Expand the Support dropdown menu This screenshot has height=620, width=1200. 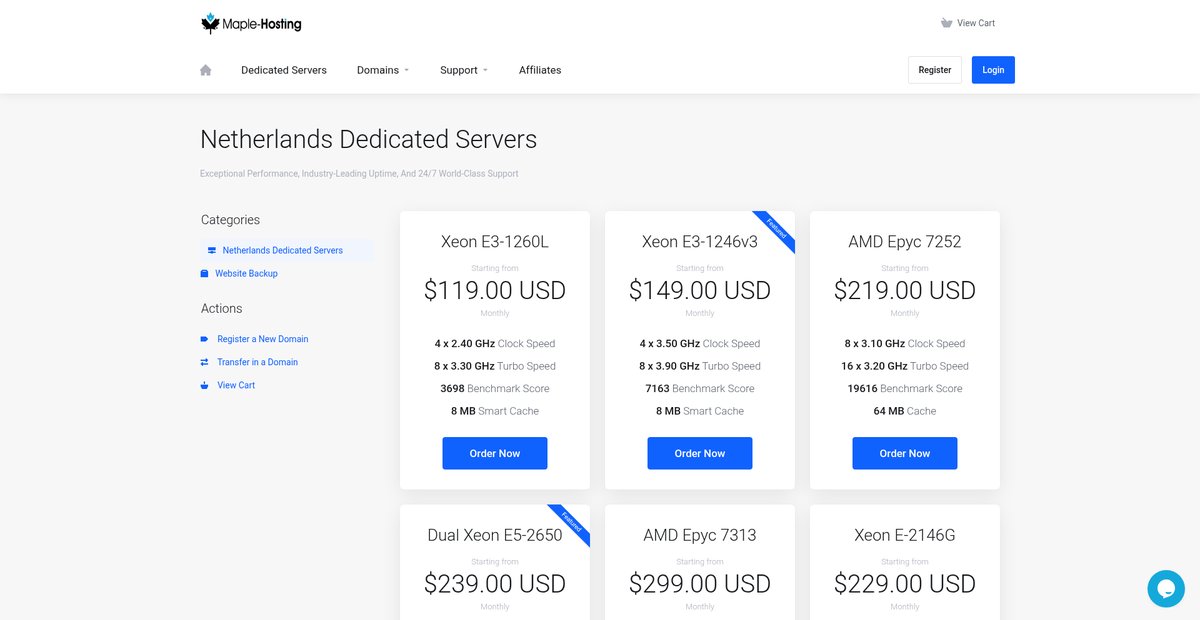point(464,70)
